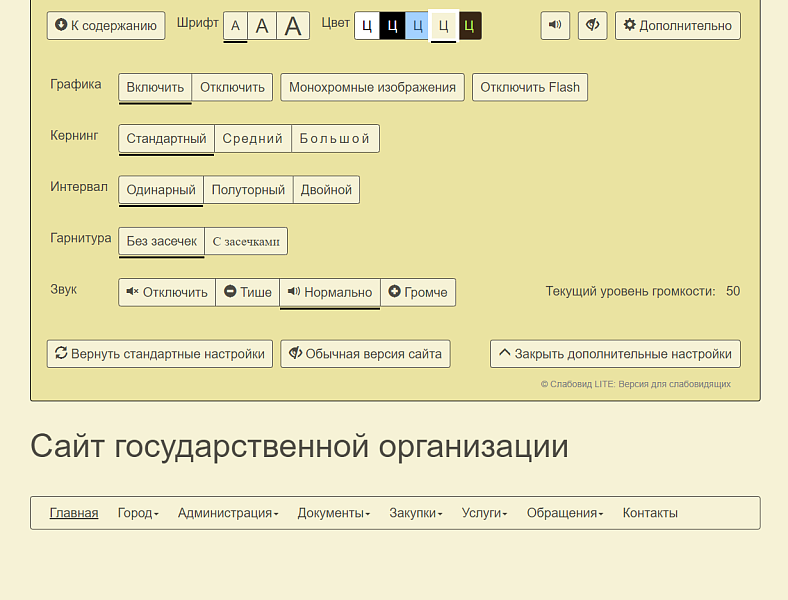Select the largest font size A
This screenshot has width=788, height=600.
tap(293, 26)
